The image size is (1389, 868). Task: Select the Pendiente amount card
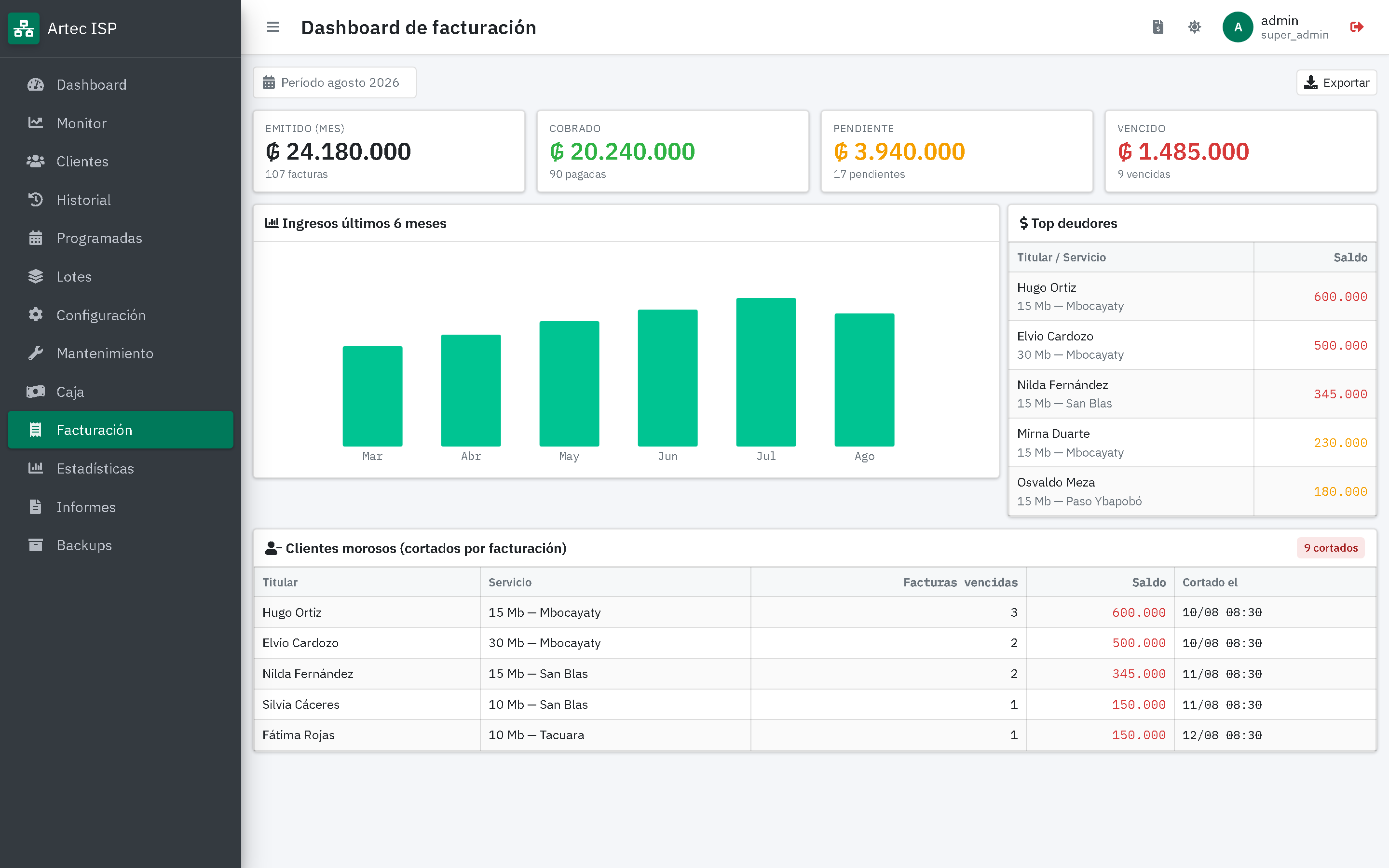click(957, 151)
